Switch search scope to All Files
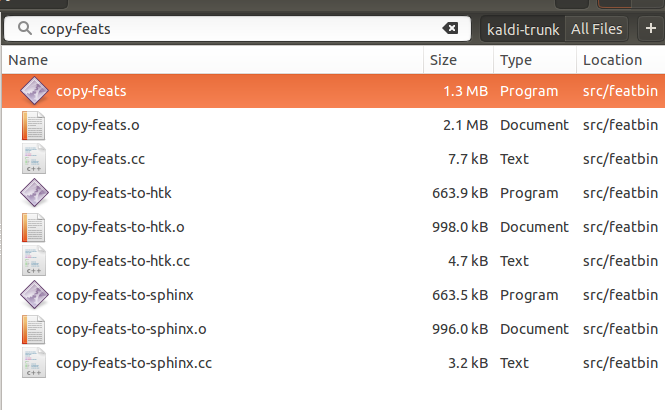The height and width of the screenshot is (410, 665). (x=596, y=29)
